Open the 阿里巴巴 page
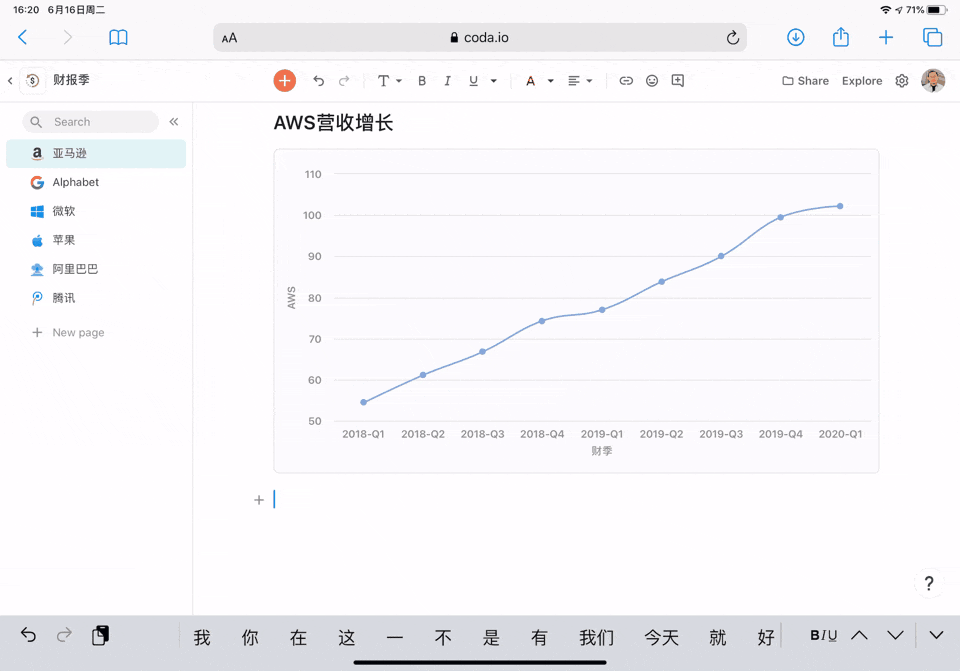This screenshot has height=671, width=960. click(x=96, y=269)
